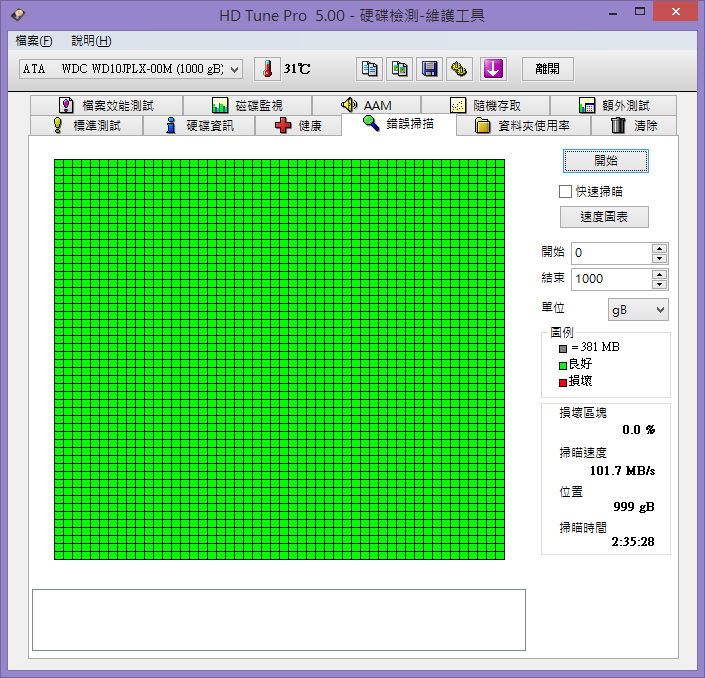The height and width of the screenshot is (678, 705).
Task: Switch to the 健康 tab
Action: point(298,125)
